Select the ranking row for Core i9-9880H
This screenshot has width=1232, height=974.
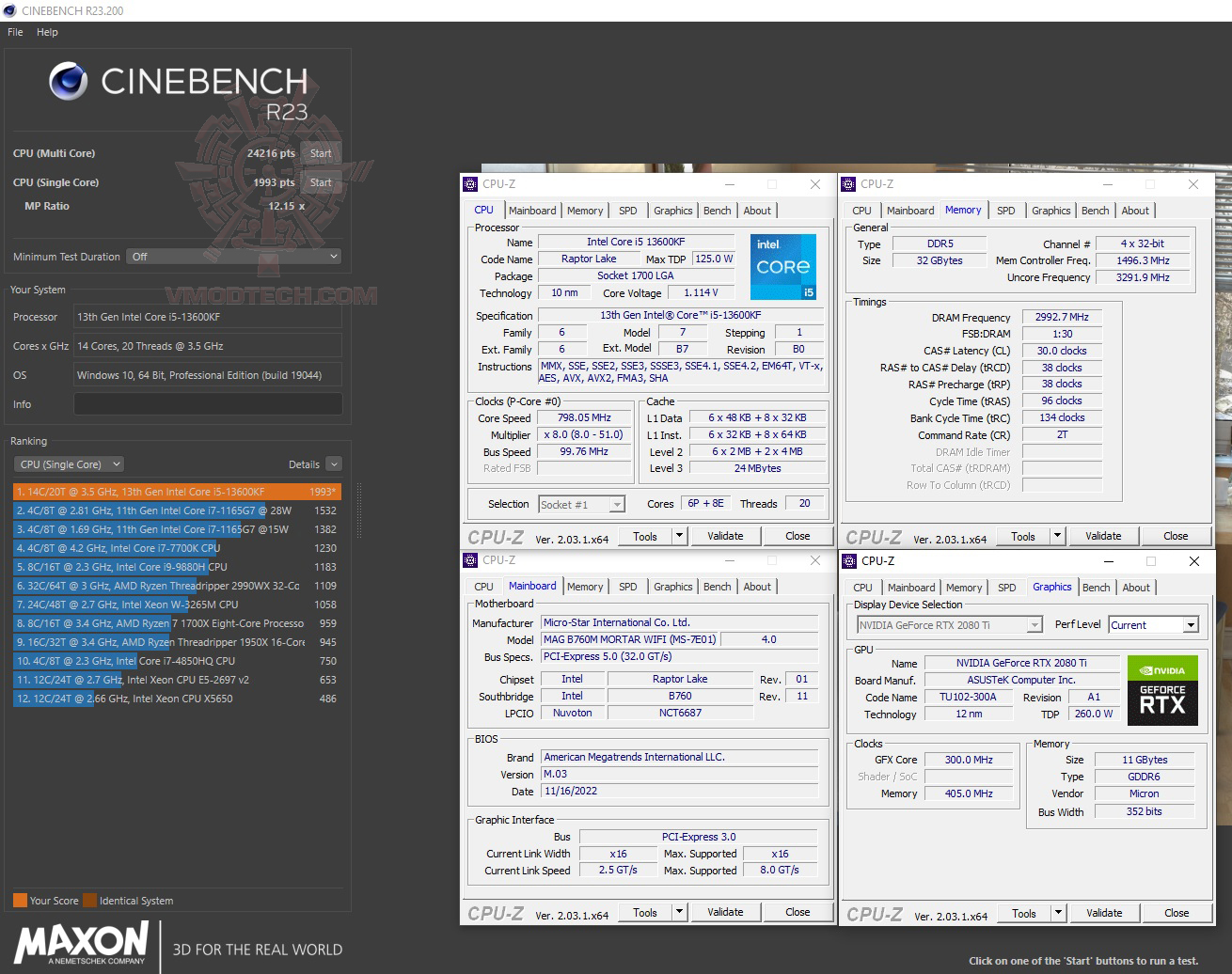(x=177, y=567)
